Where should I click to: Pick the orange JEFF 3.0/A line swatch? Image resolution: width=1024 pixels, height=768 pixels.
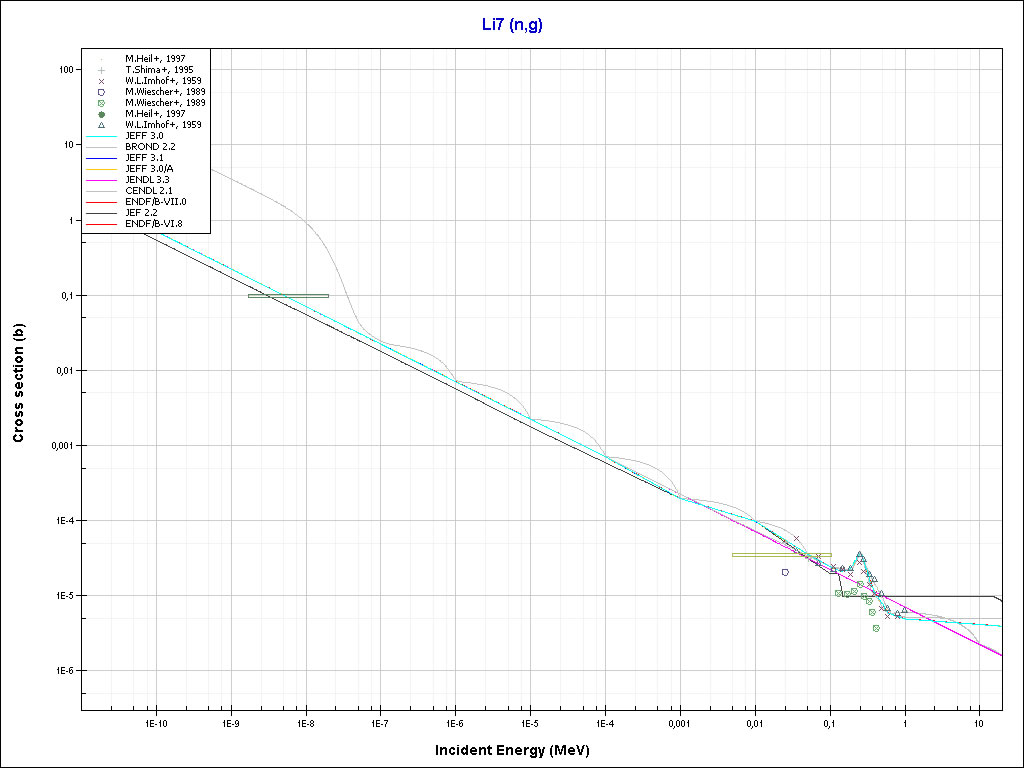[x=102, y=169]
